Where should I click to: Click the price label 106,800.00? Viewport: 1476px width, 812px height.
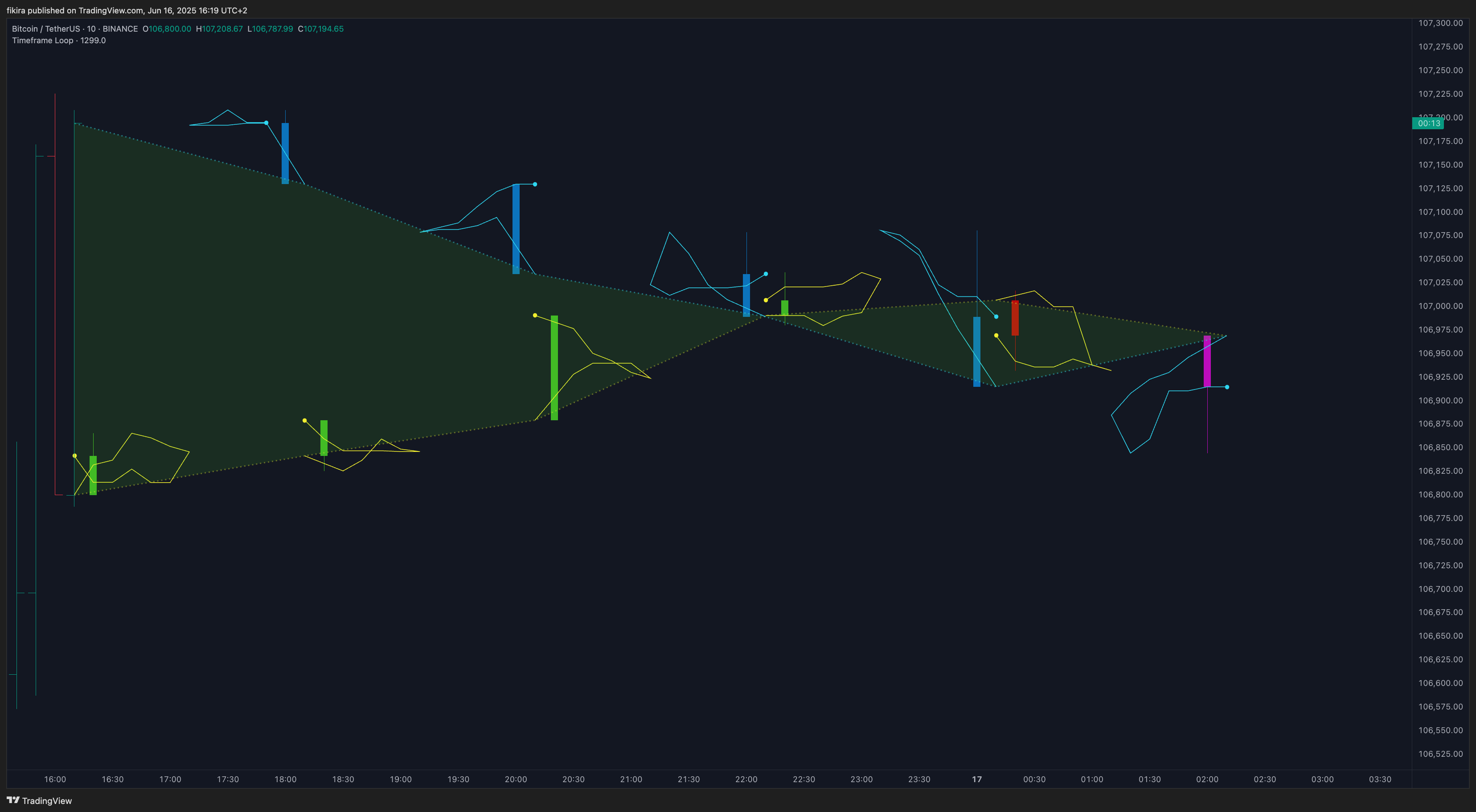[x=1440, y=495]
